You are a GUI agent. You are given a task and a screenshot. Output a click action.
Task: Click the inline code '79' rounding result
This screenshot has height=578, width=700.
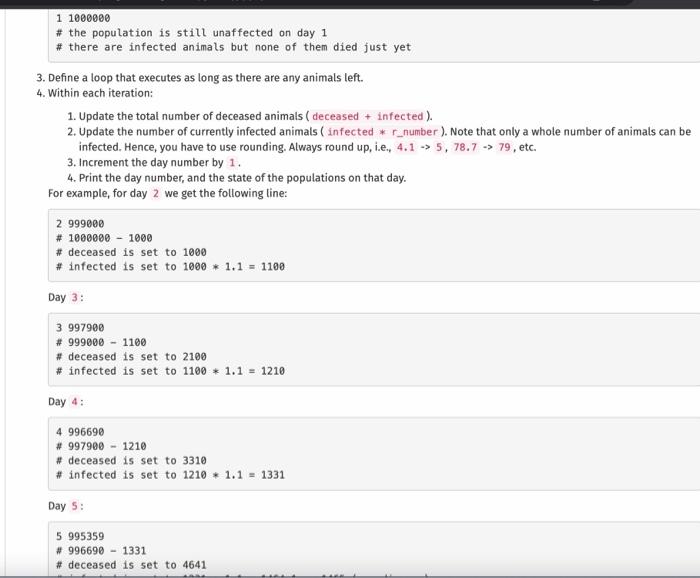pos(504,147)
